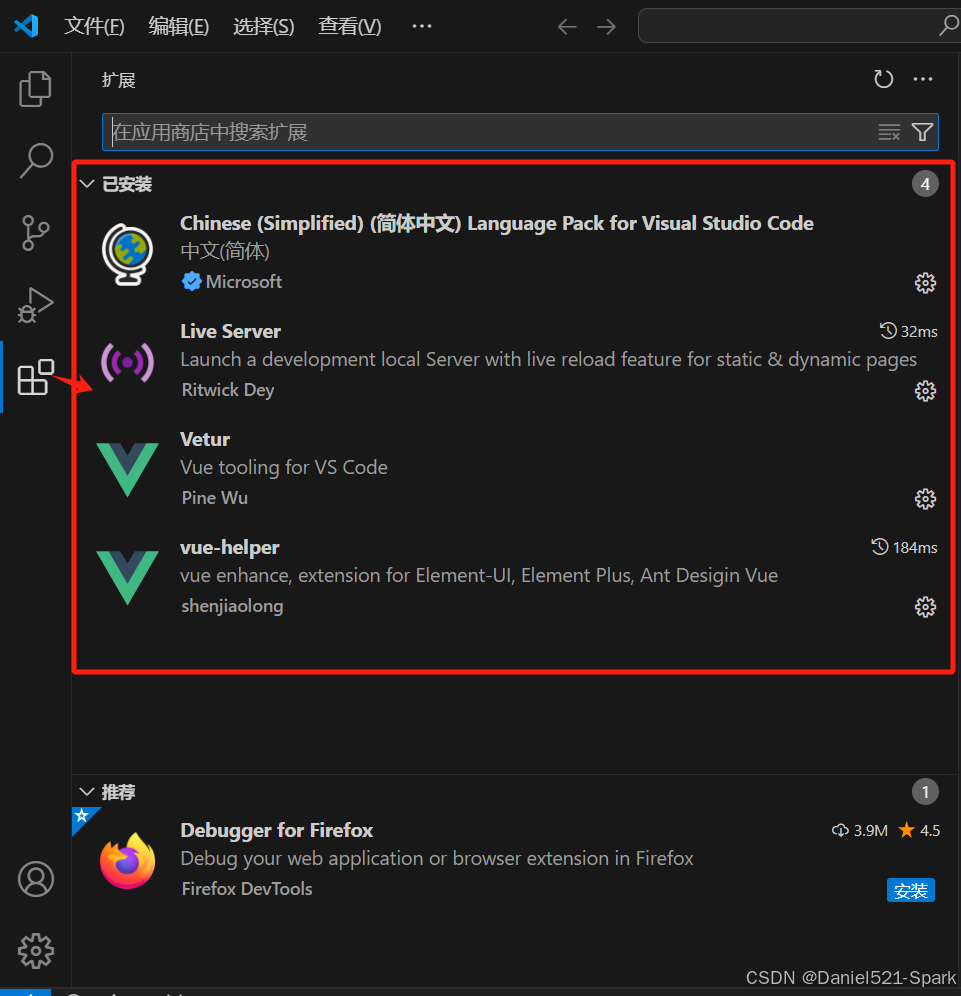Image resolution: width=961 pixels, height=996 pixels.
Task: Click the Ritwick Dey publisher name
Action: [227, 389]
